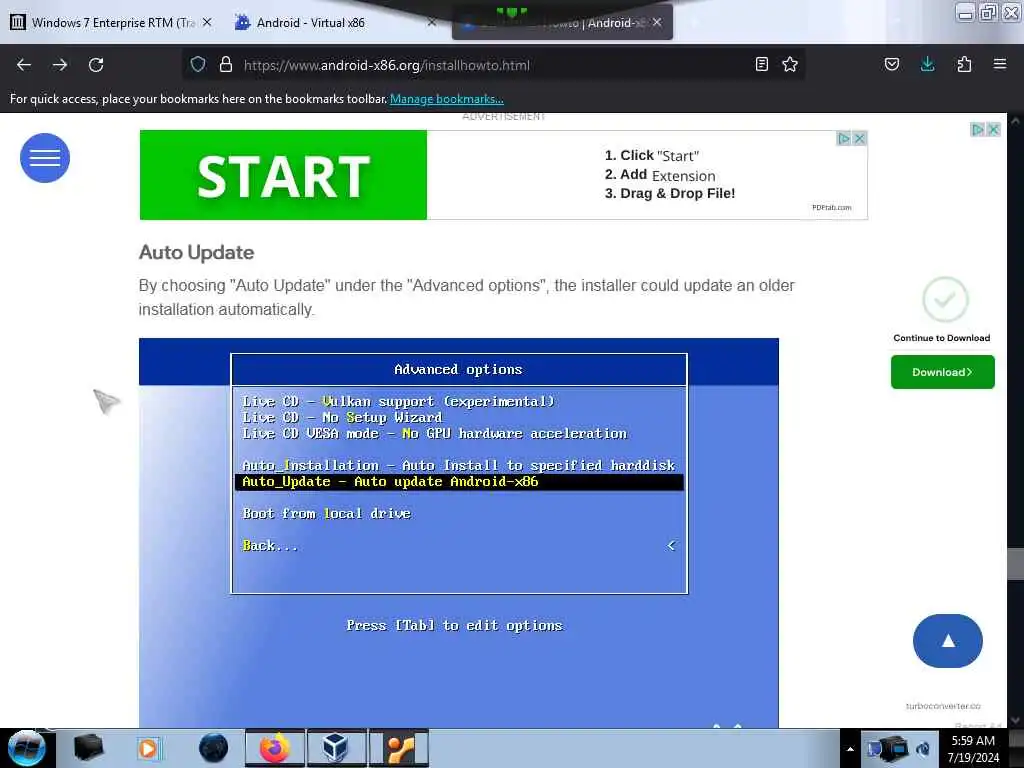Open the Windows Start orb

coord(26,748)
